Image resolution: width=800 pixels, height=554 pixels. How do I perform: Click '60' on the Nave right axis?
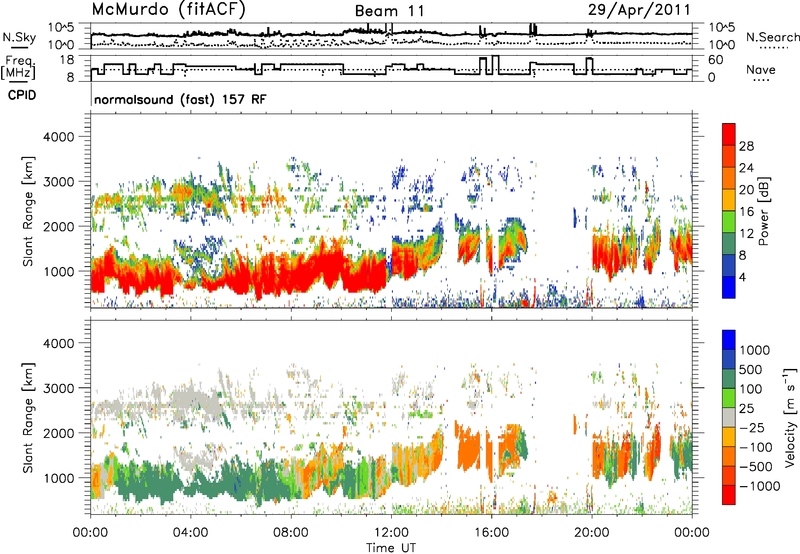tap(716, 60)
